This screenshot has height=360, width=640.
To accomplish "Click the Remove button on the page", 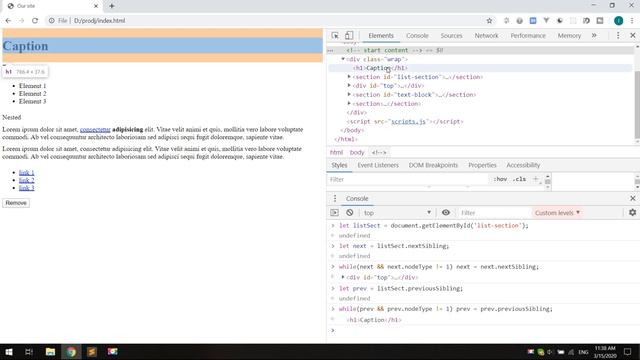I will [16, 203].
